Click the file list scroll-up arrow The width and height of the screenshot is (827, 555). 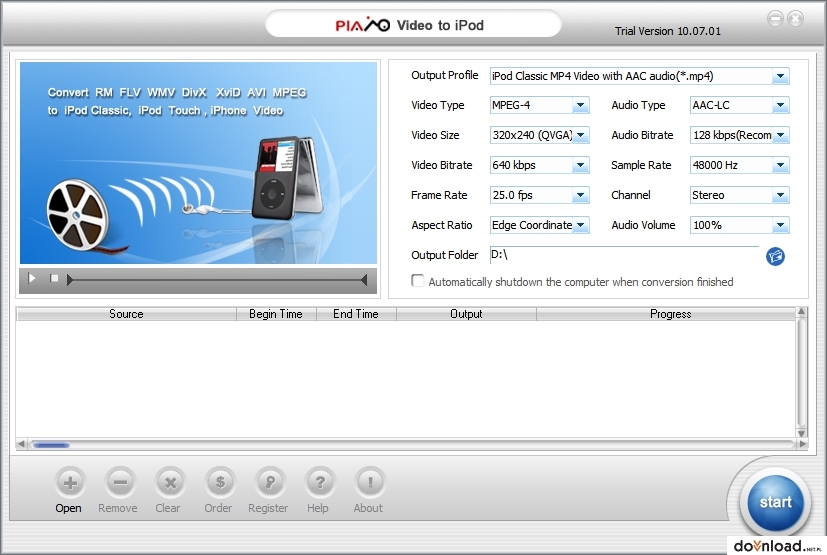[x=801, y=312]
